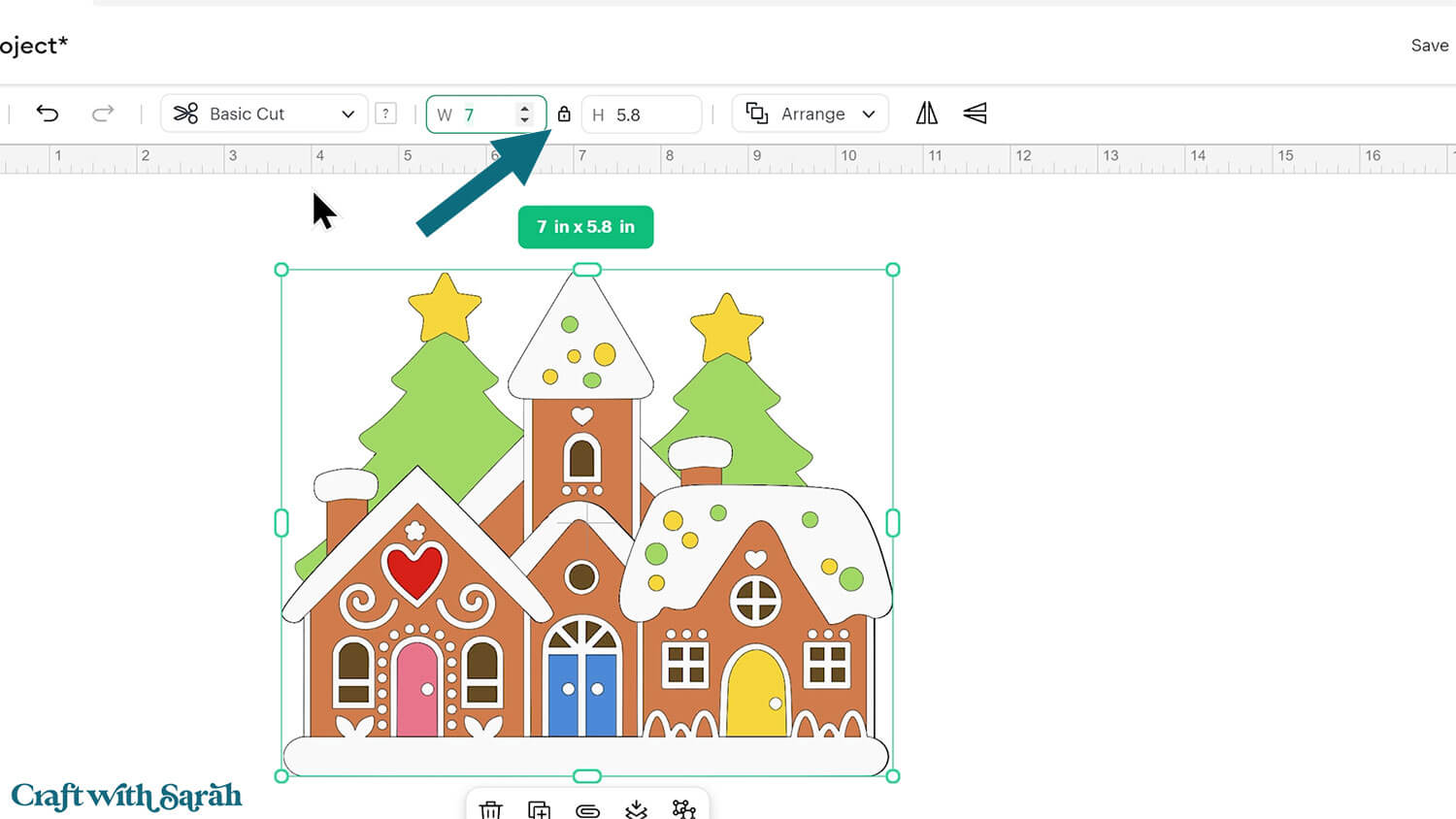Flip the image horizontally
Screen dimensions: 1456x819
927,114
